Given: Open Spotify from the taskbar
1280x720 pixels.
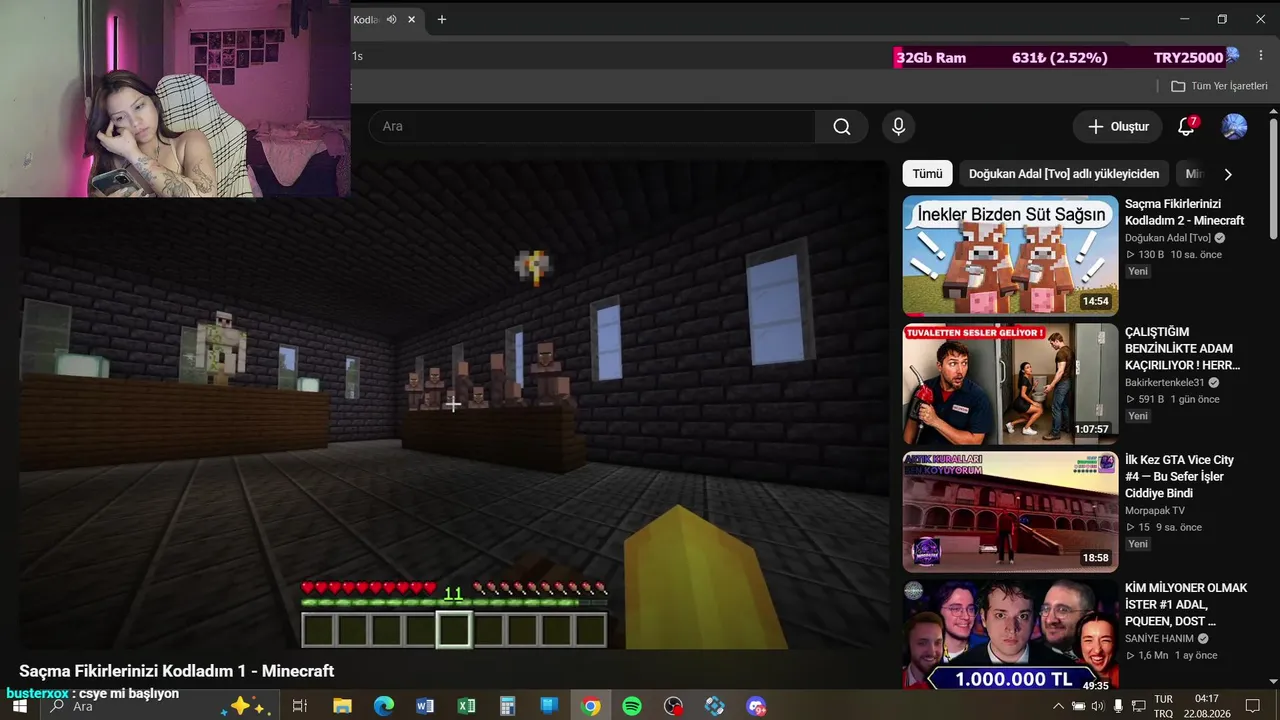Looking at the screenshot, I should click(632, 706).
